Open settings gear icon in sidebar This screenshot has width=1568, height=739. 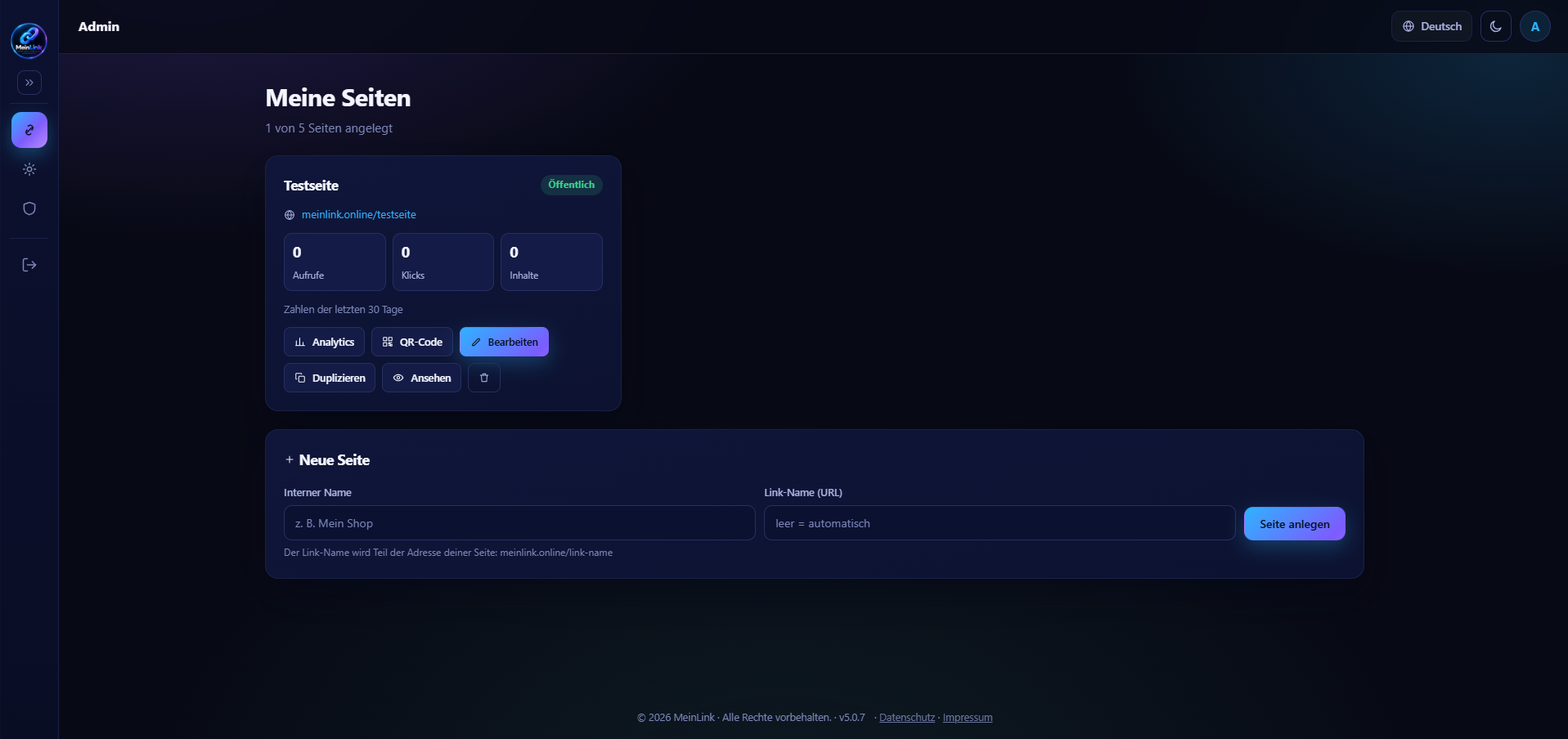[29, 169]
